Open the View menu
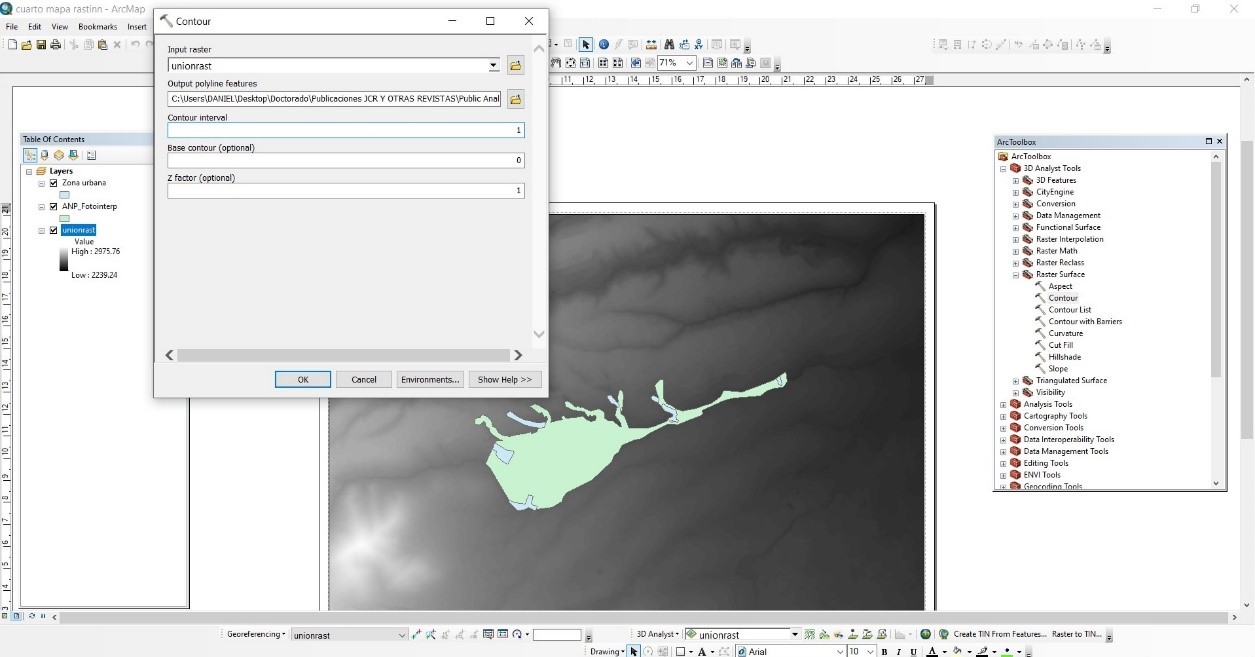The image size is (1255, 657). tap(60, 26)
